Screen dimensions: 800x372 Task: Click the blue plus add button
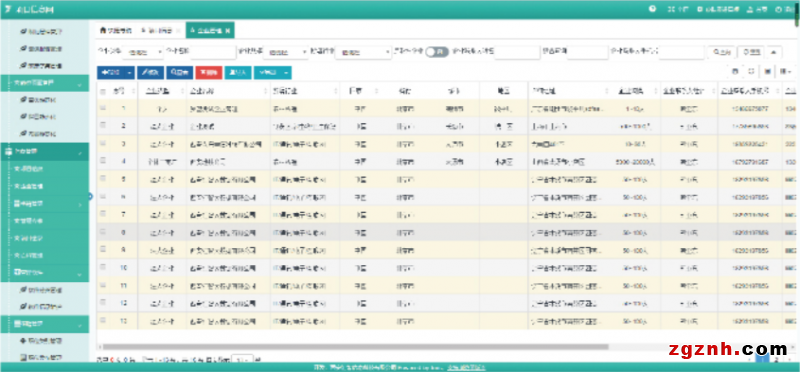point(110,72)
